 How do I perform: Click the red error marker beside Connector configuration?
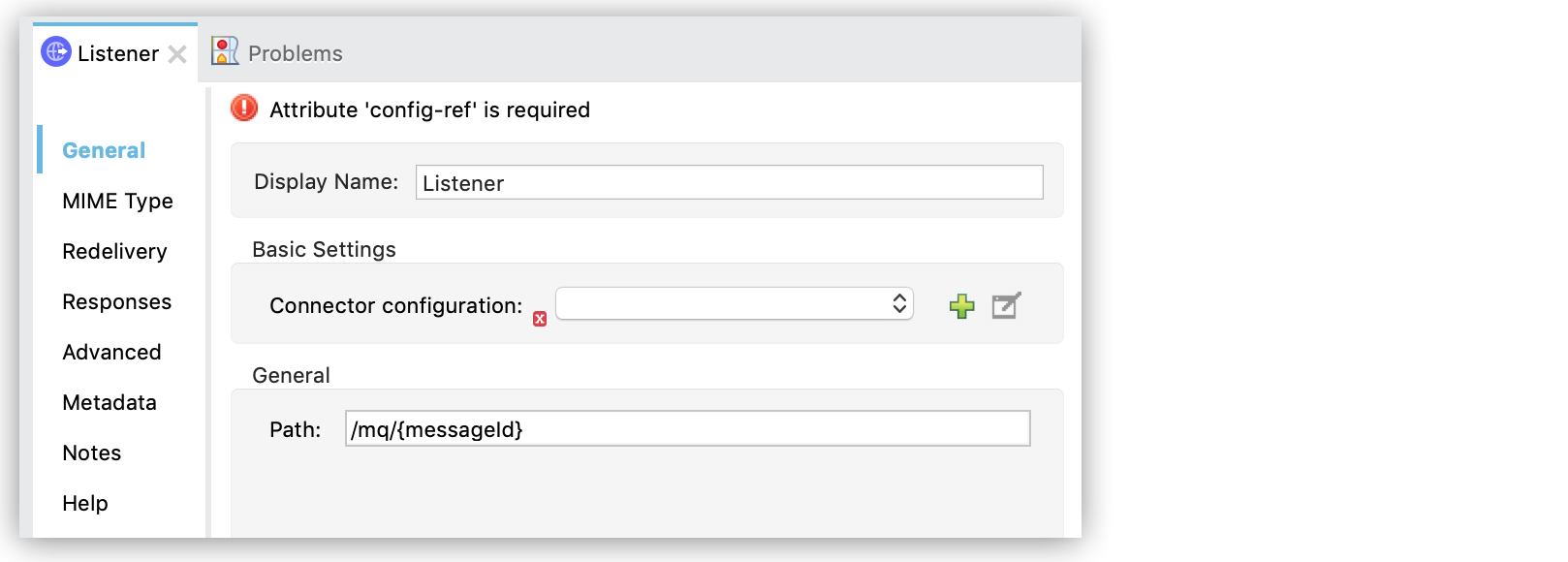click(540, 317)
